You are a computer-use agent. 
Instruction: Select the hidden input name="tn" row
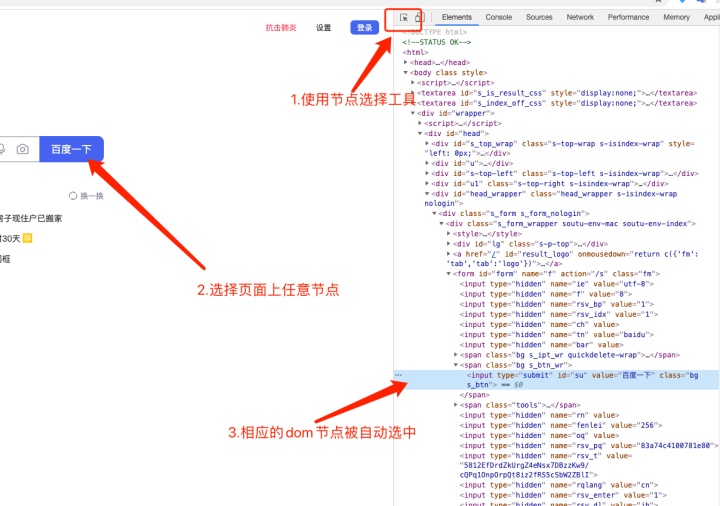[556, 334]
